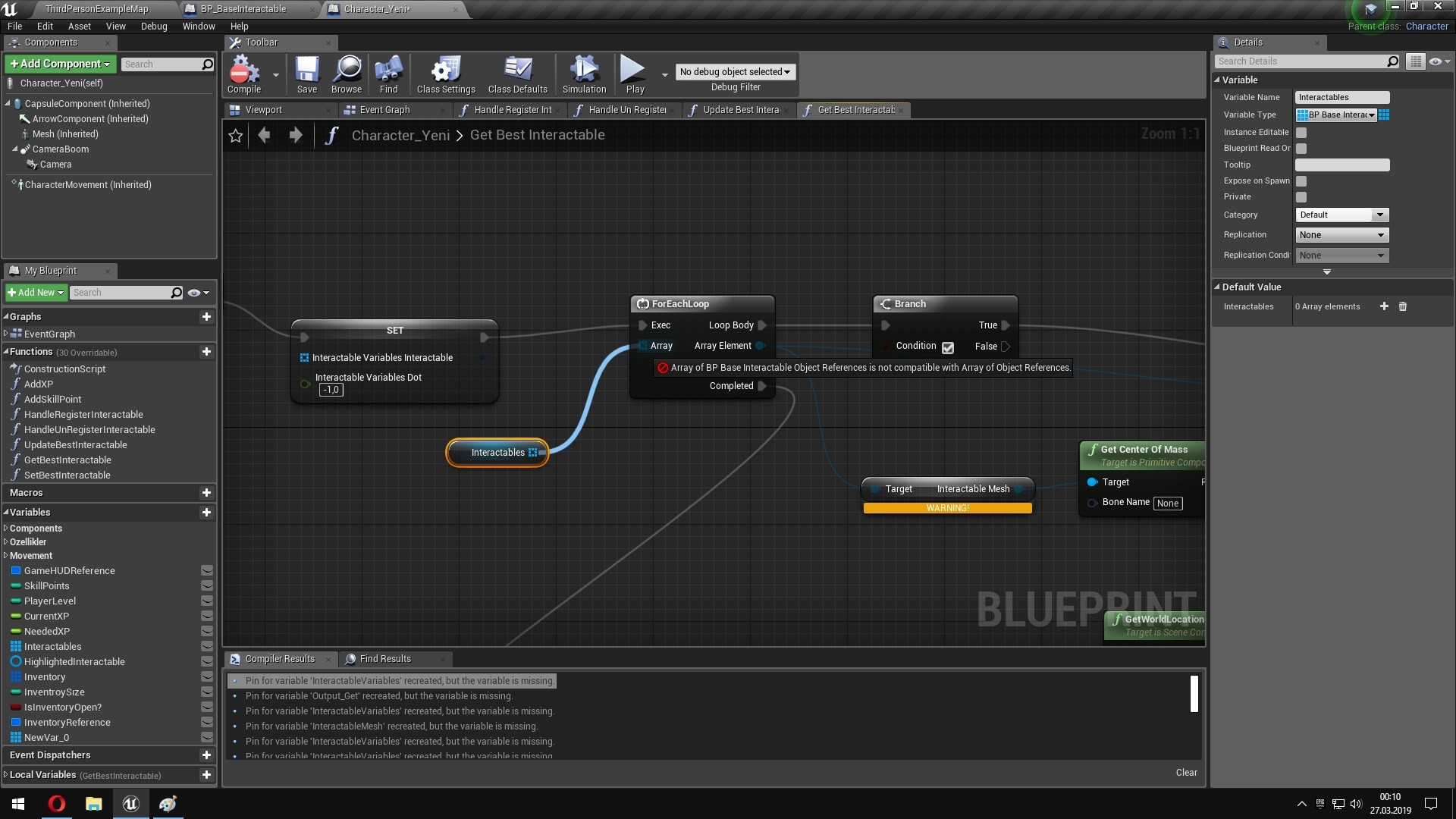Click Clear in compiler results

point(1187,773)
